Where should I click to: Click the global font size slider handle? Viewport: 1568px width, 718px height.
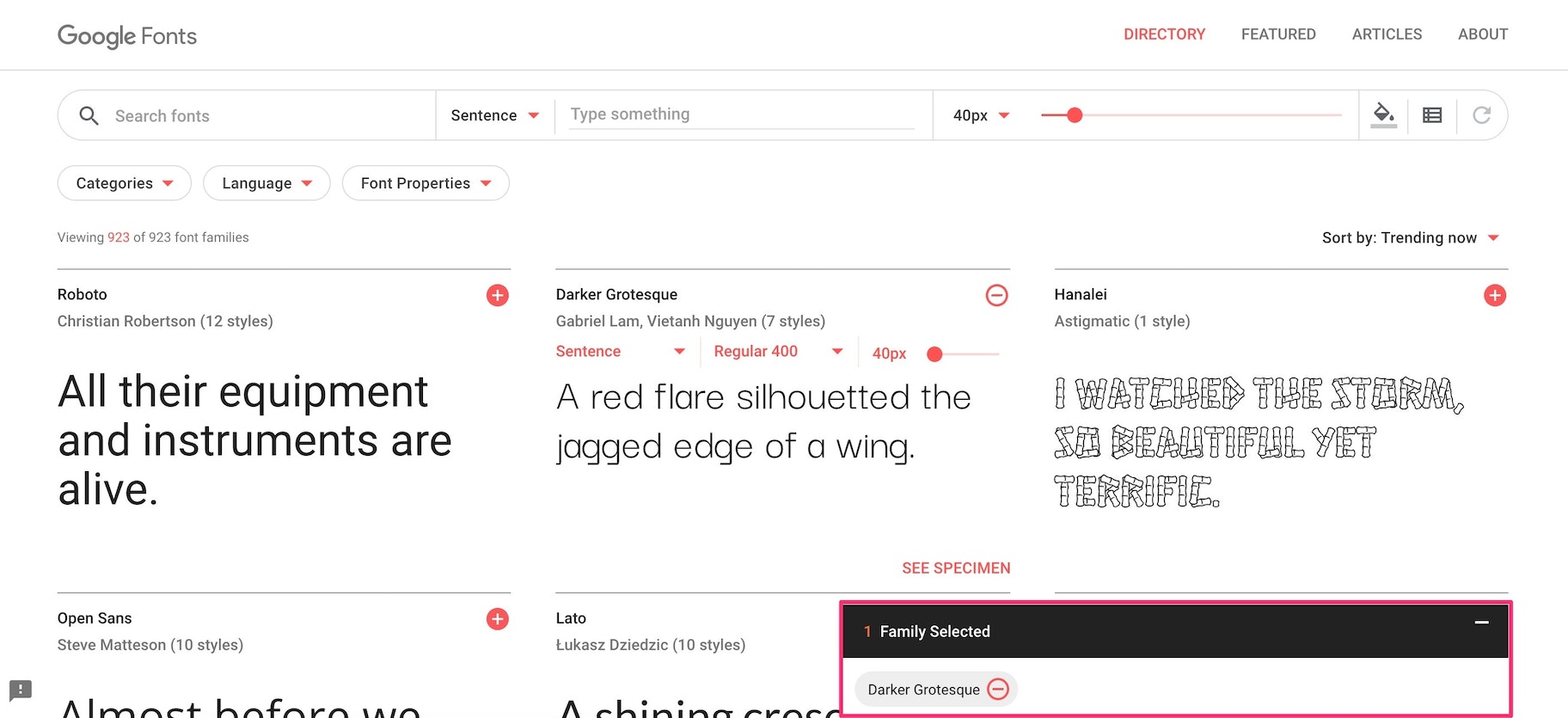tap(1074, 115)
